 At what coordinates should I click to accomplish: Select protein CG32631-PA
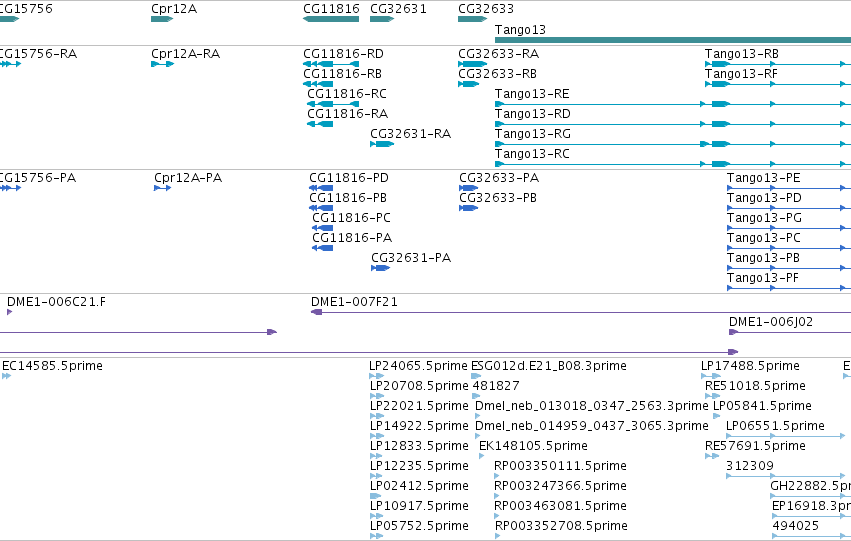pos(411,258)
